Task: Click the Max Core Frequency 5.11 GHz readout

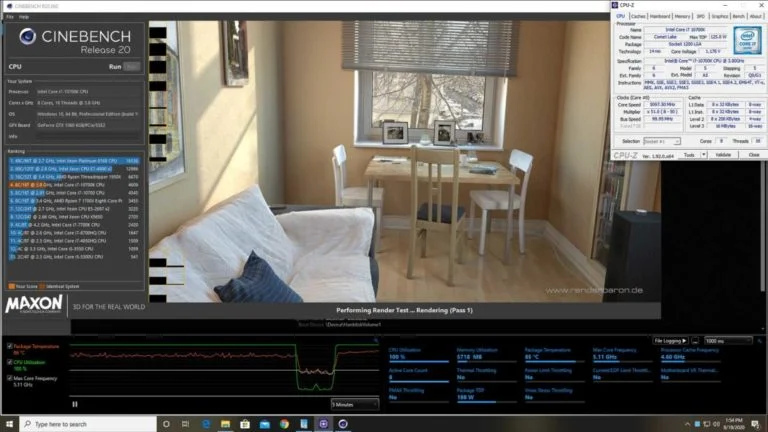Action: coord(623,355)
